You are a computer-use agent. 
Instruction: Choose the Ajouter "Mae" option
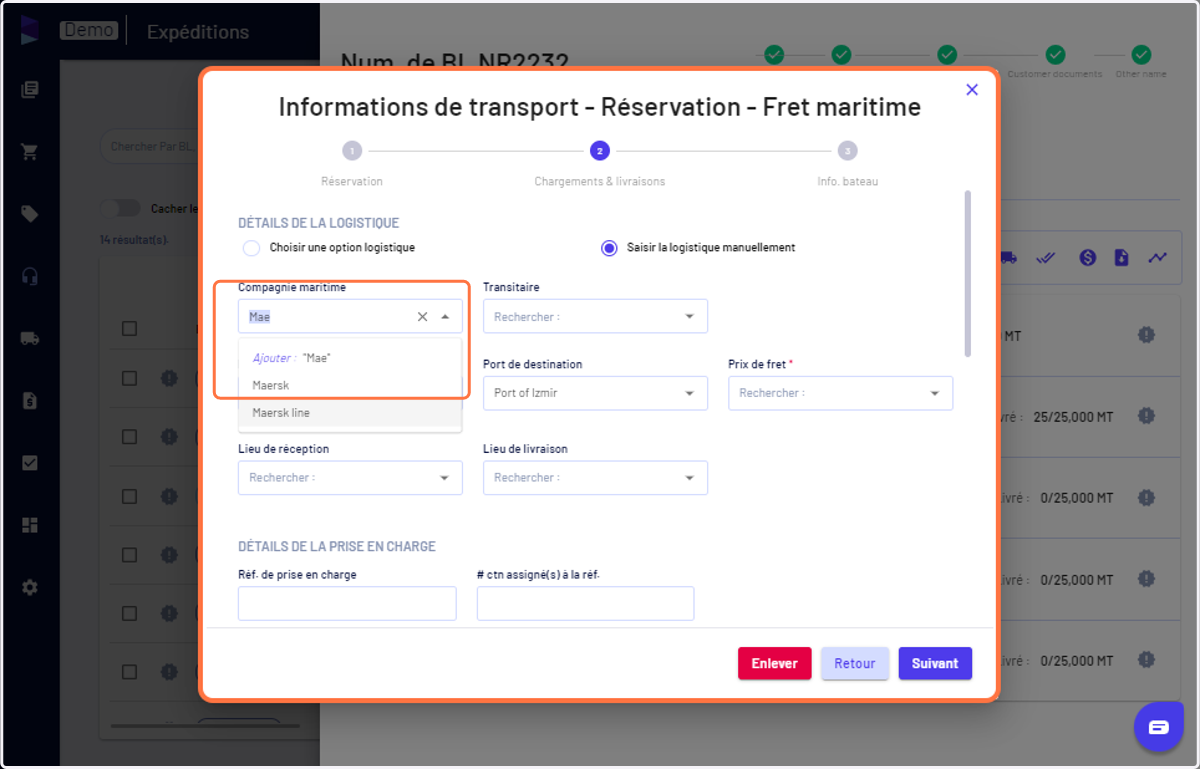[x=350, y=358]
